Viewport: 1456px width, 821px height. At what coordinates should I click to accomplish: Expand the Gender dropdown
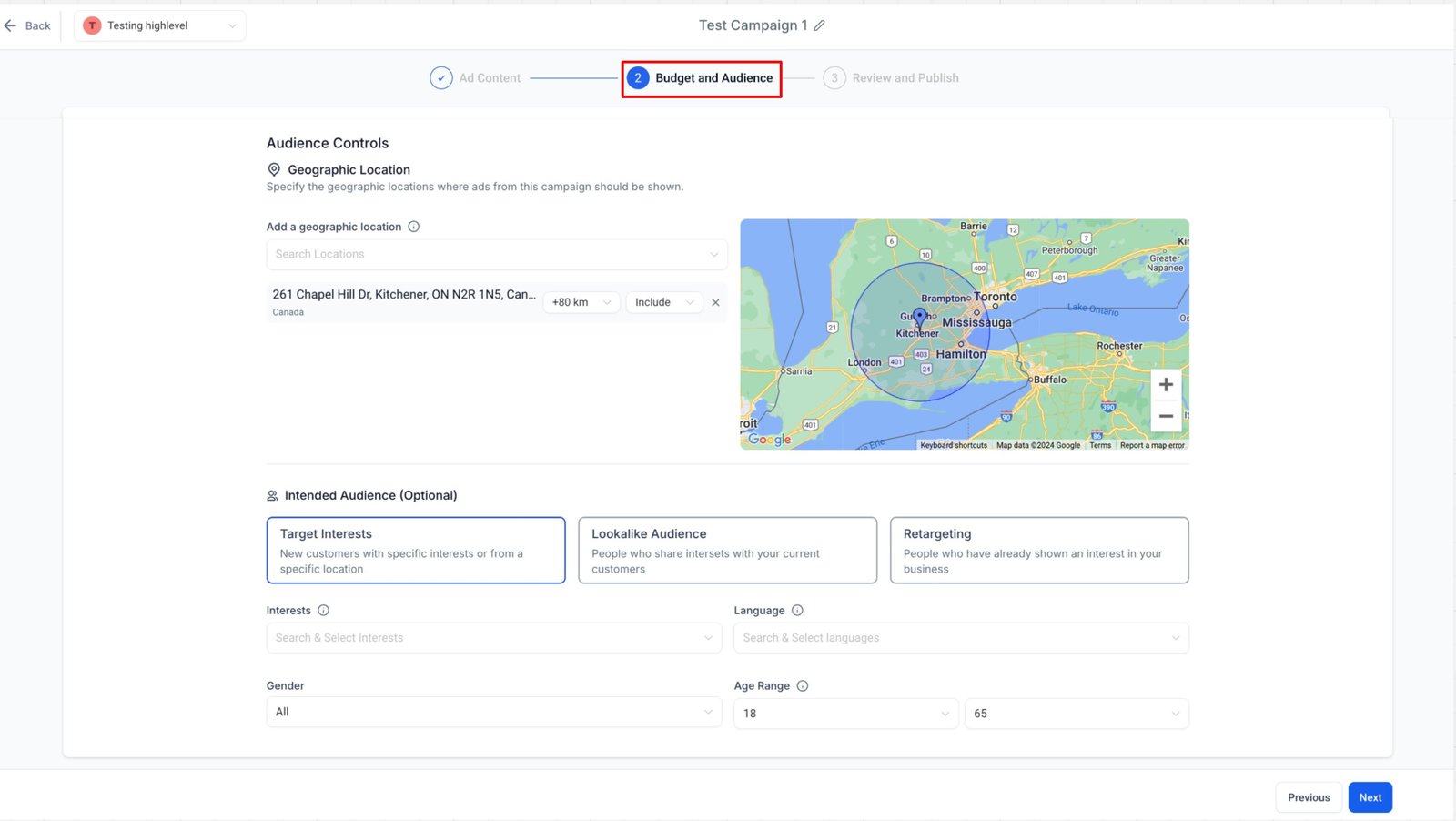[x=493, y=712]
